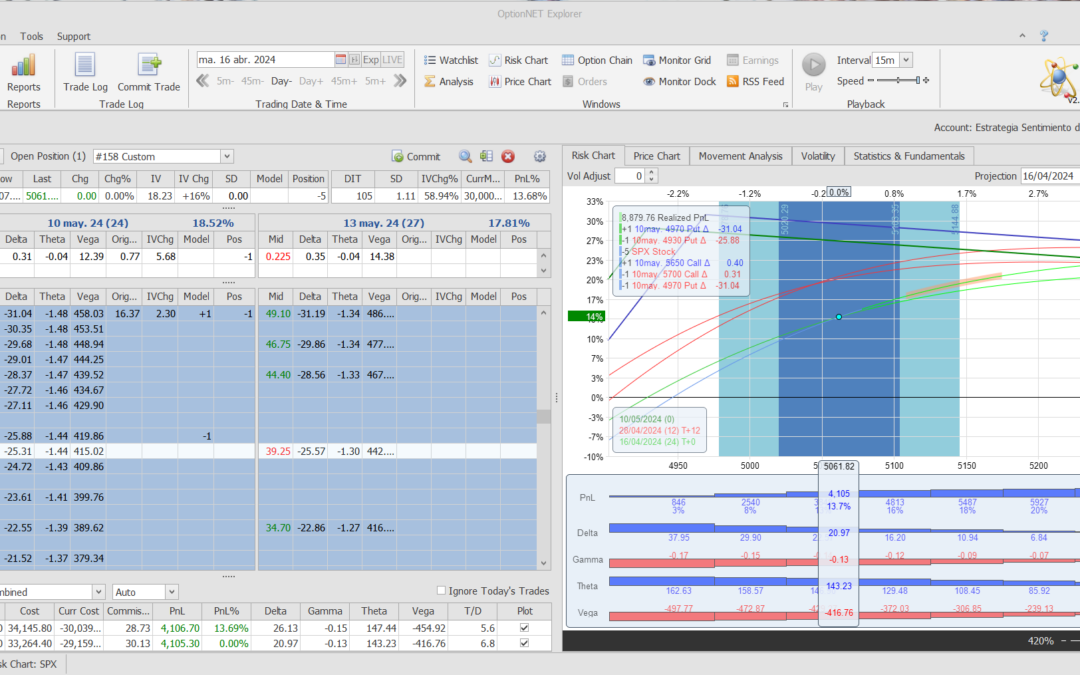1080x675 pixels.
Task: Click the position settings gear icon
Action: (540, 157)
